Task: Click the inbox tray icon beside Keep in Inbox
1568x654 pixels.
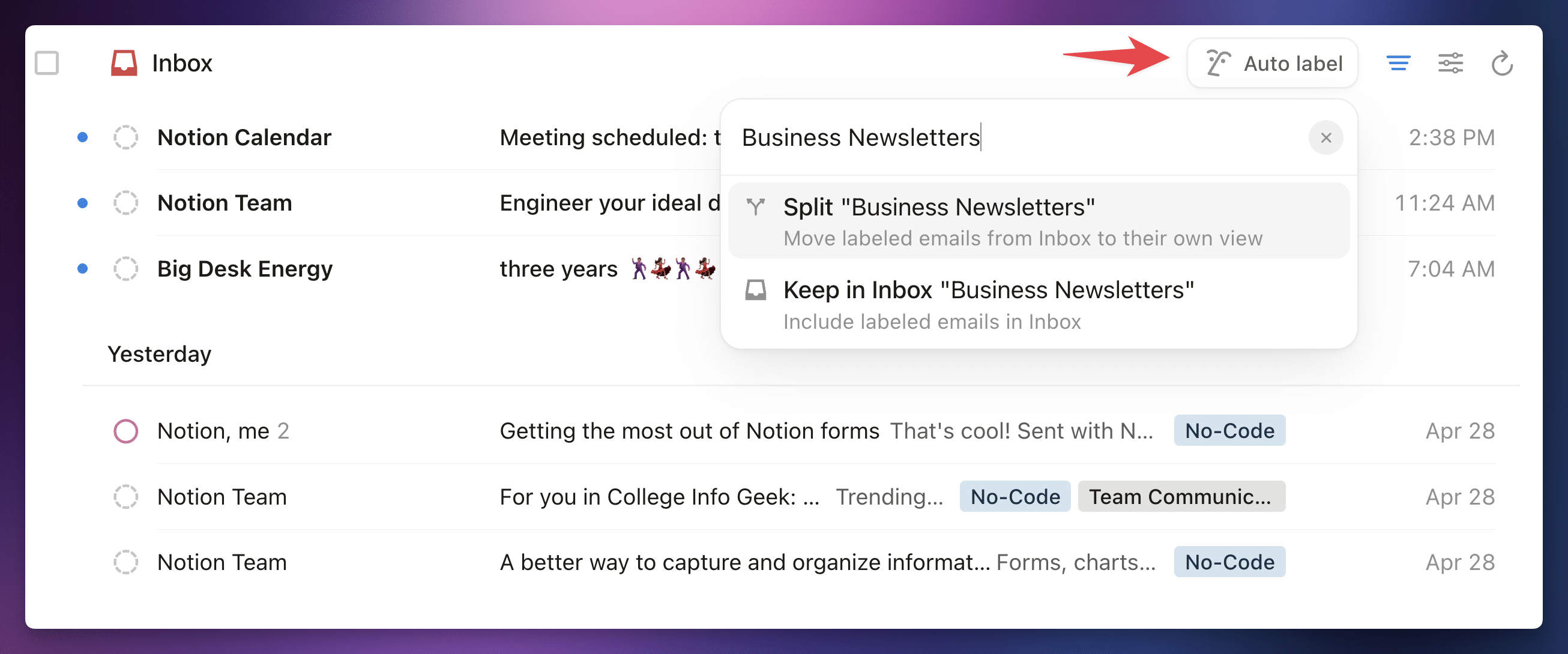Action: pos(755,290)
